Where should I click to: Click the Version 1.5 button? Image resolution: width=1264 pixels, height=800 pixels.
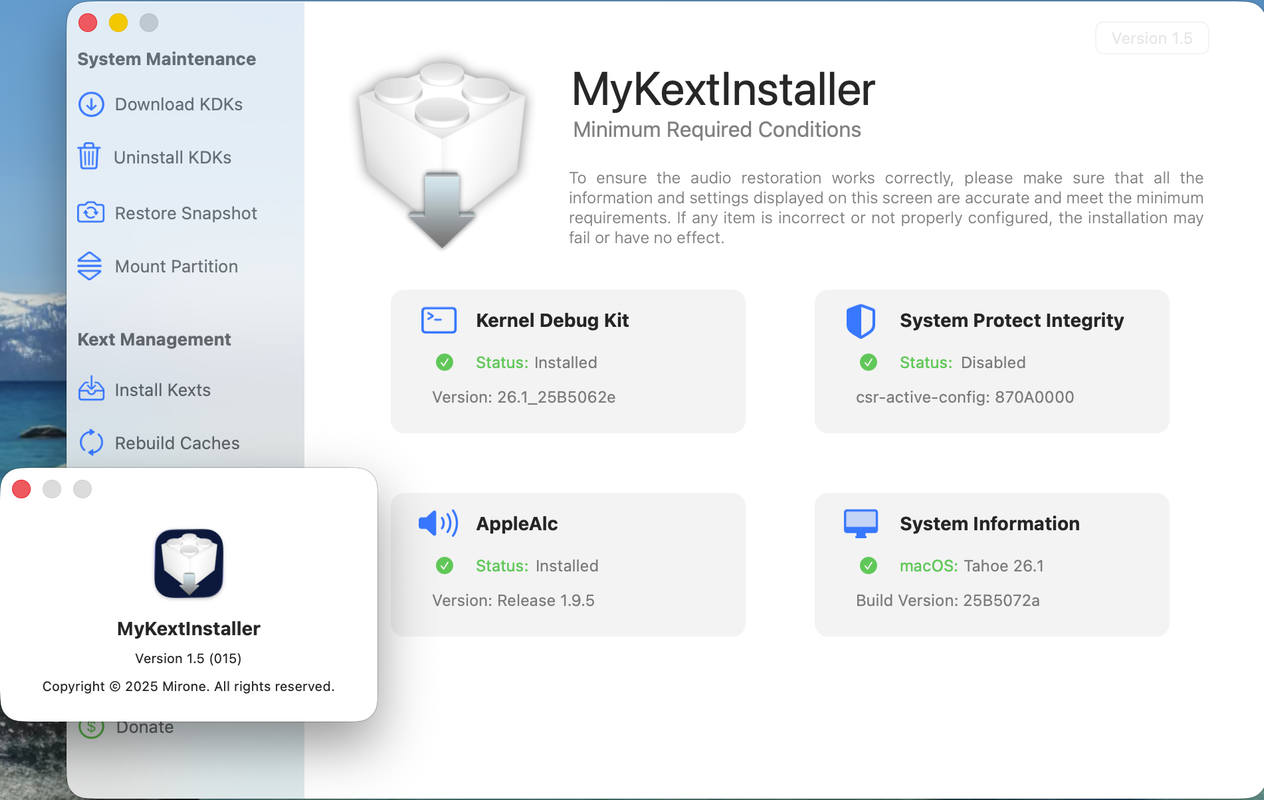pos(1152,38)
